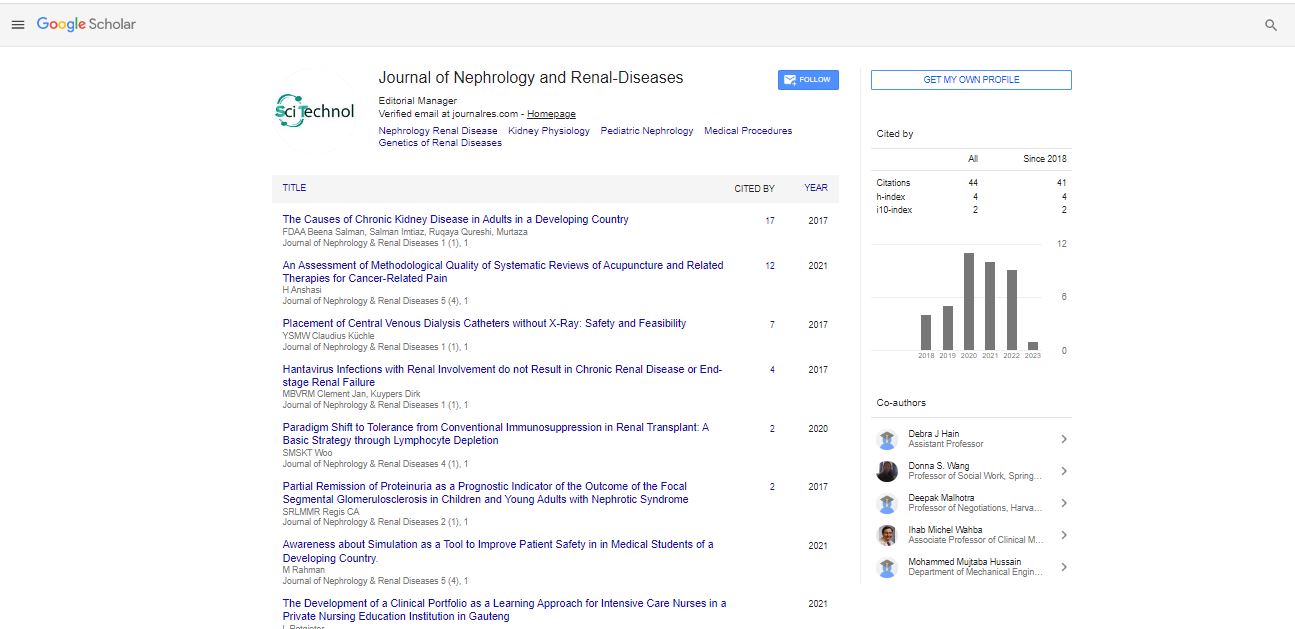Click Mohammed Mujtaba Hussain's avatar
The width and height of the screenshot is (1295, 629).
[x=887, y=567]
